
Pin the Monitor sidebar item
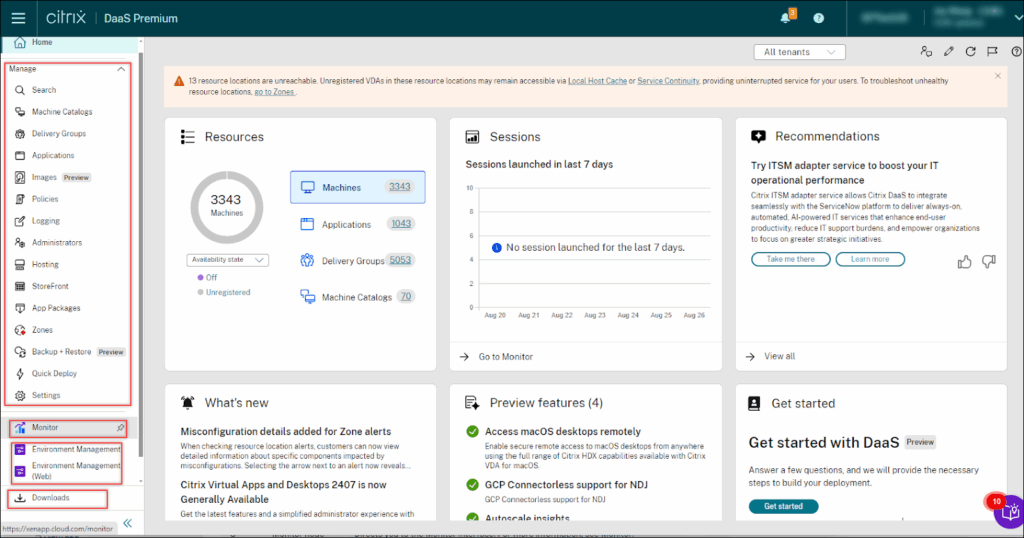pyautogui.click(x=121, y=428)
